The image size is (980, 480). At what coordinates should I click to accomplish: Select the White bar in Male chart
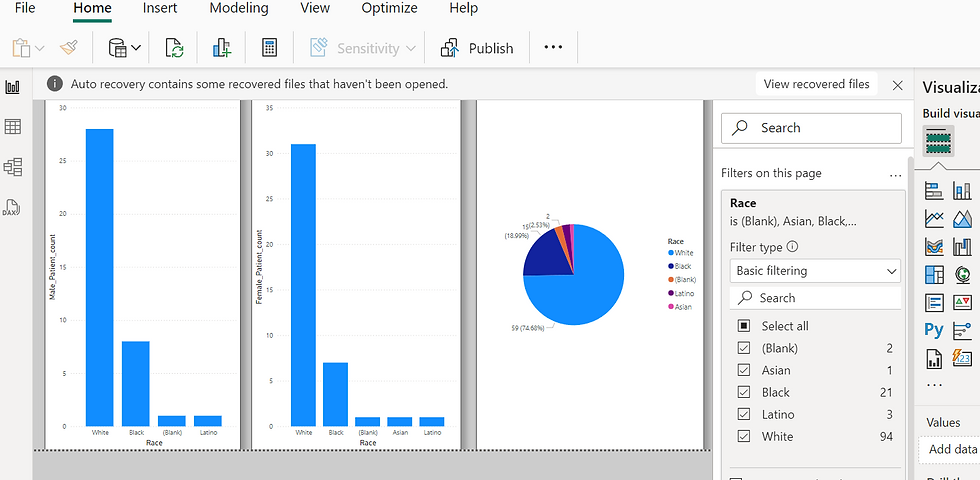coord(99,278)
